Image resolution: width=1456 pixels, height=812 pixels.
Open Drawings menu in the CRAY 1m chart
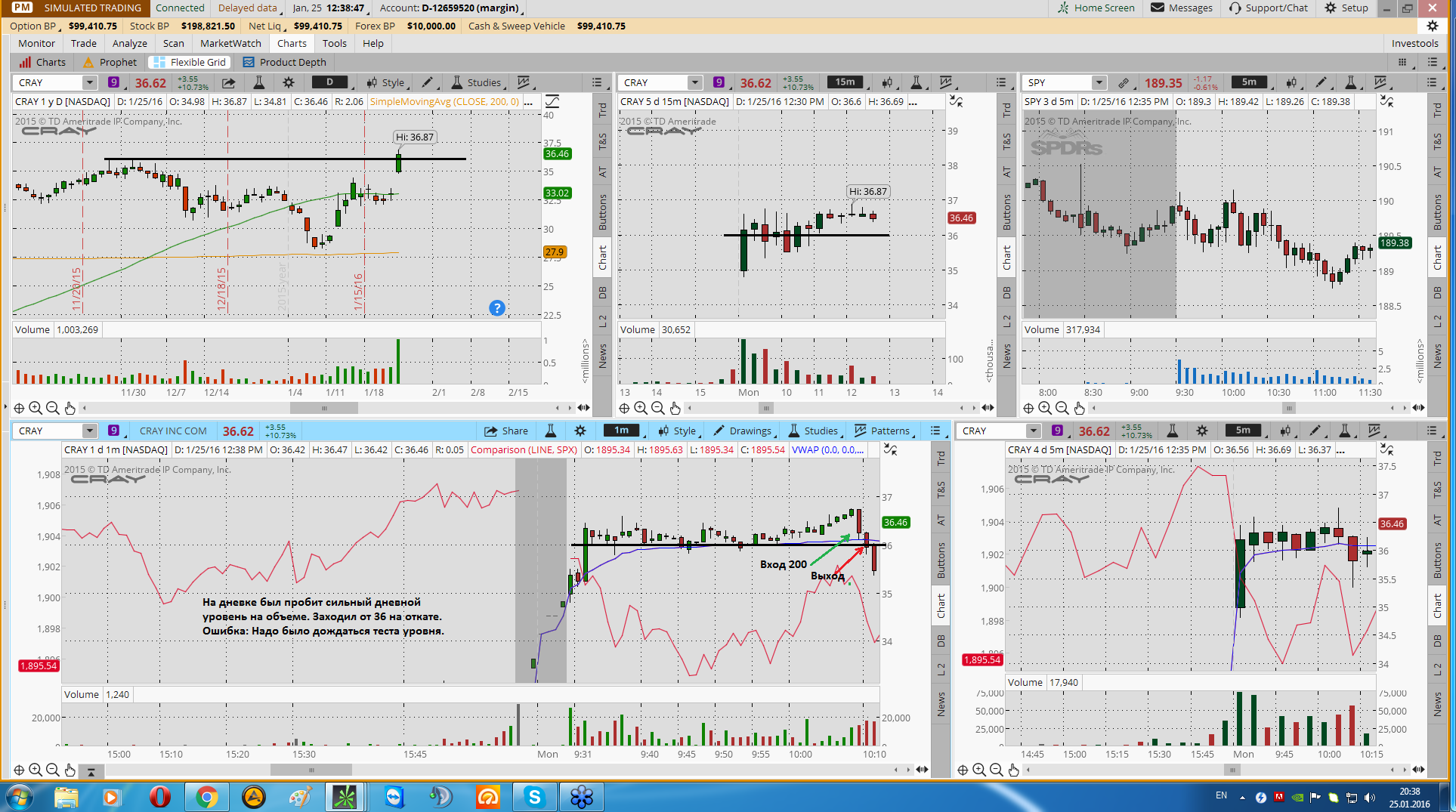coord(743,431)
